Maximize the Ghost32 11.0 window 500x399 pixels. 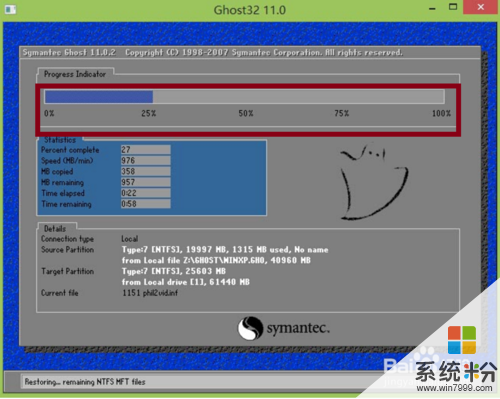coord(453,7)
